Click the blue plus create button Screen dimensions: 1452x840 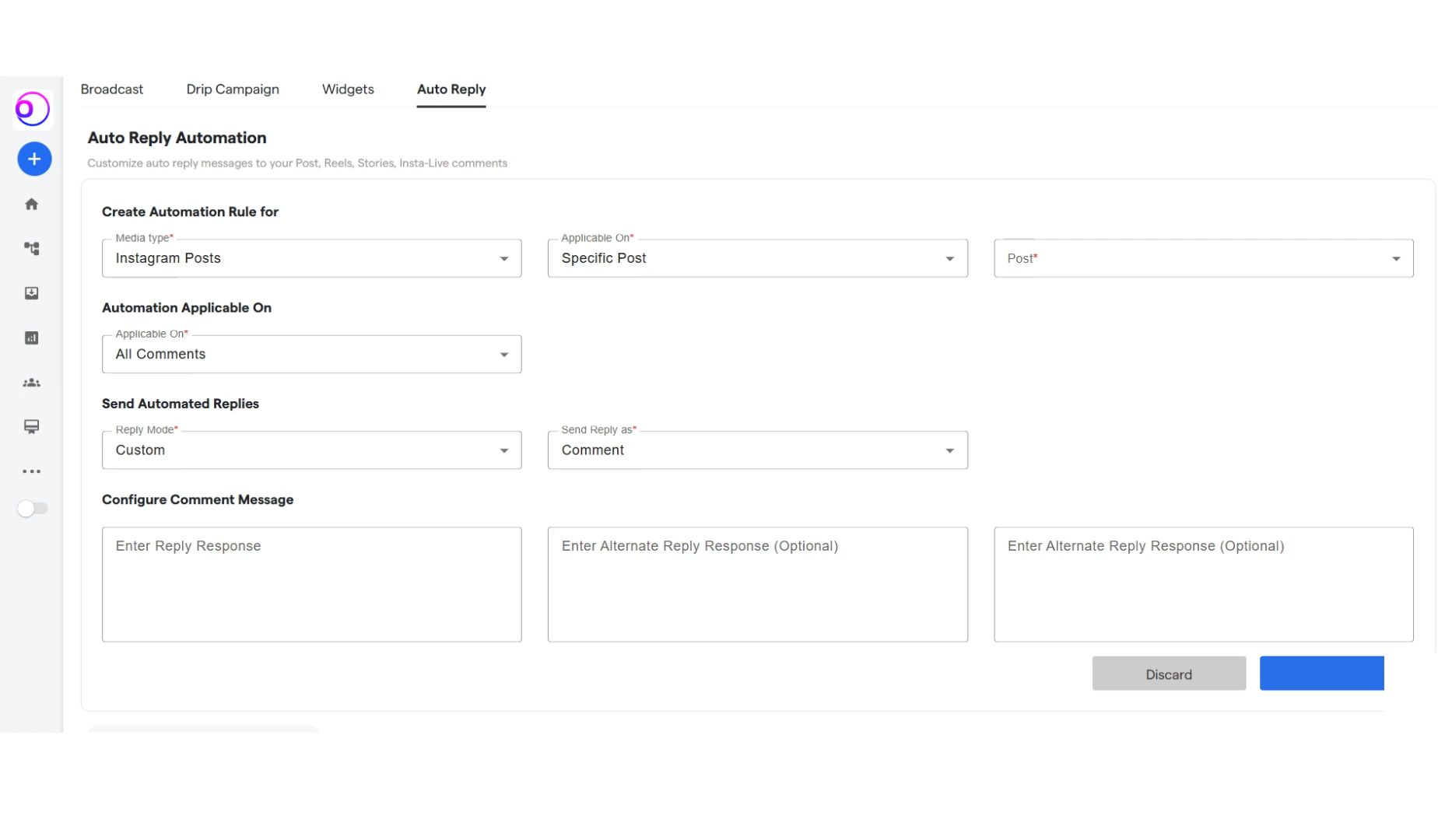pyautogui.click(x=34, y=159)
